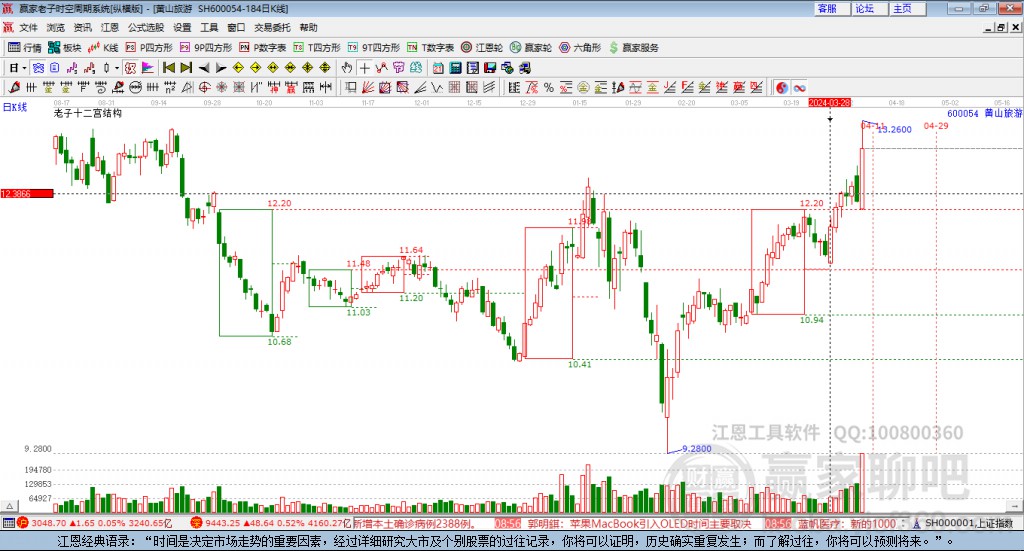Click the percent sign tool icon
This screenshot has width=1024, height=551.
[549, 87]
